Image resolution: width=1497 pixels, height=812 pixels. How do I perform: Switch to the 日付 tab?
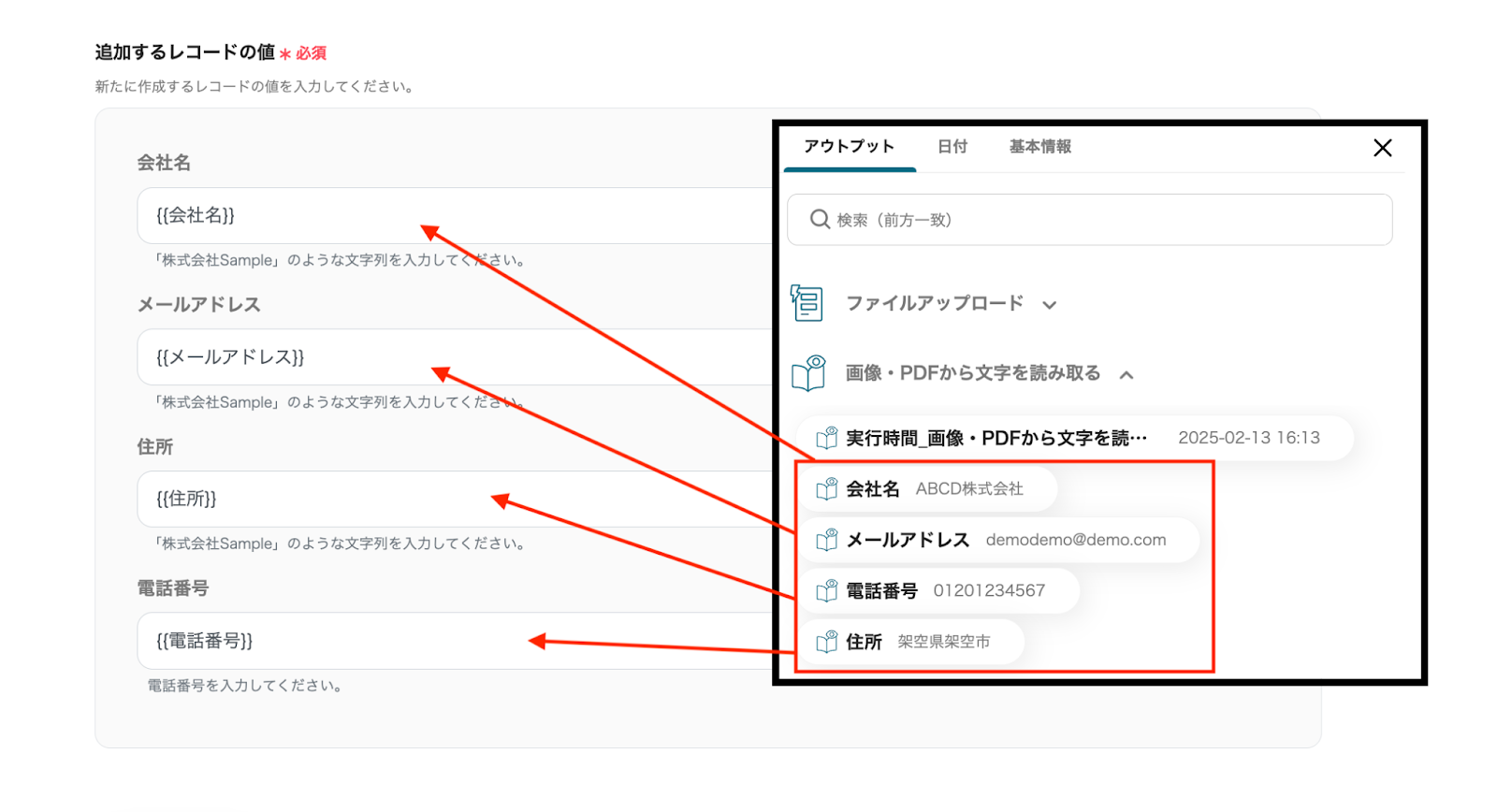coord(952,147)
